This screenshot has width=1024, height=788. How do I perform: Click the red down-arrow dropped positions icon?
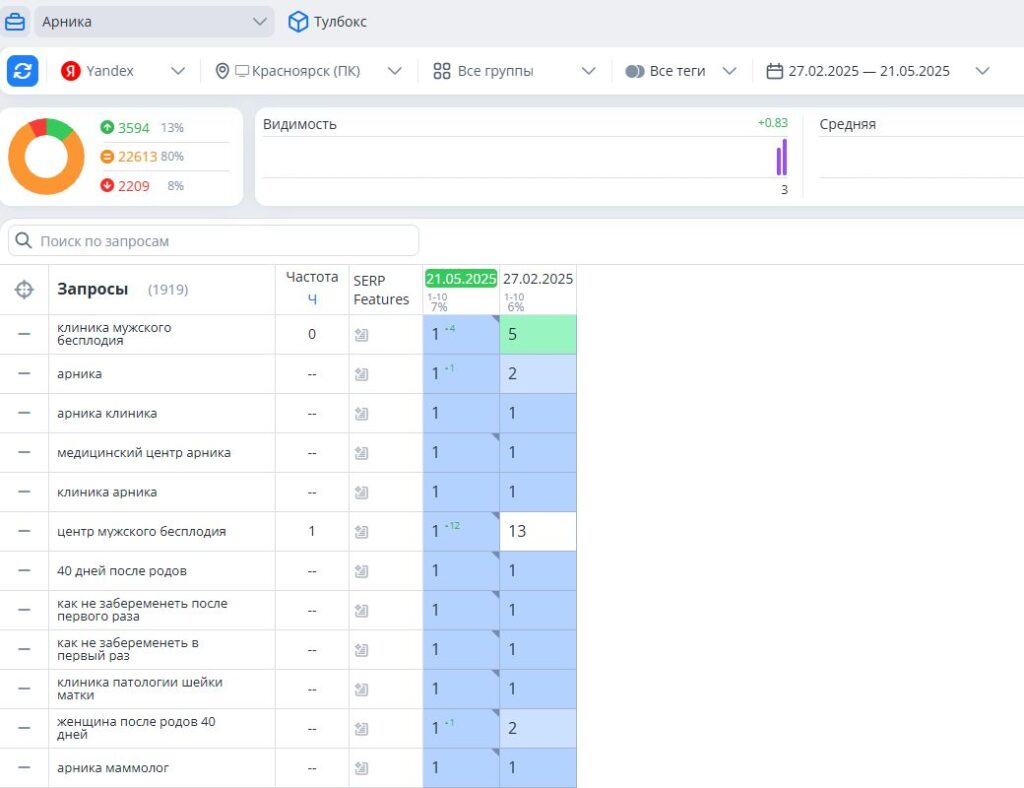107,185
